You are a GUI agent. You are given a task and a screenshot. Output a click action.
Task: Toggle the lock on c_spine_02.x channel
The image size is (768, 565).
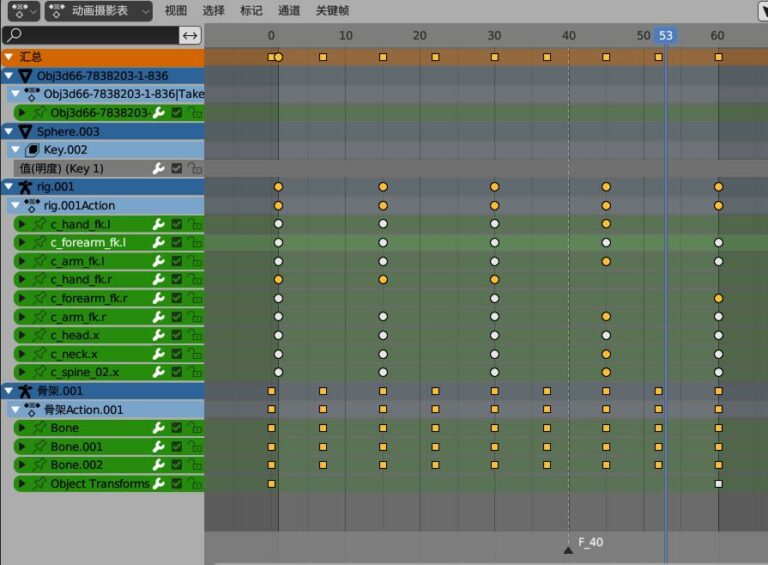(x=195, y=372)
